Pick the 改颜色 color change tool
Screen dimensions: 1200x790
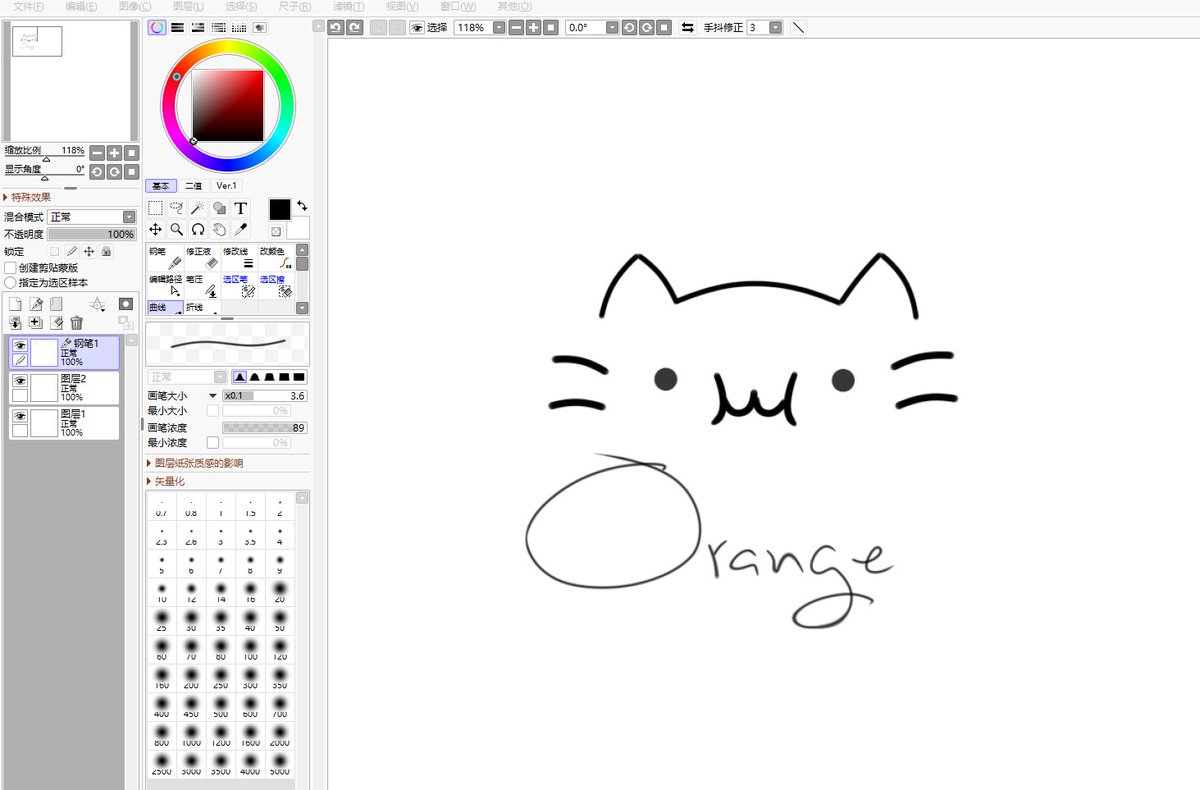[275, 257]
